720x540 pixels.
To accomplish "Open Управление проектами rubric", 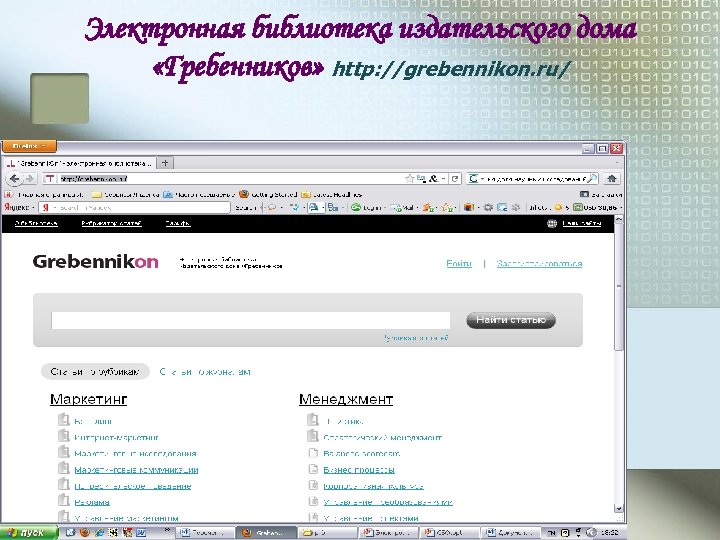I will (x=371, y=518).
